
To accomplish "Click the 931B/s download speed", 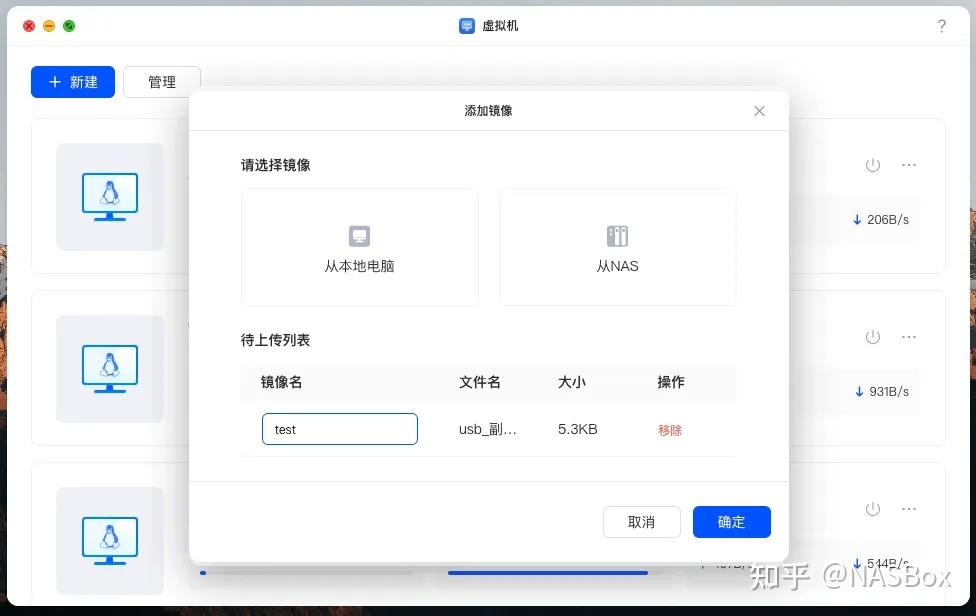I will (x=881, y=391).
